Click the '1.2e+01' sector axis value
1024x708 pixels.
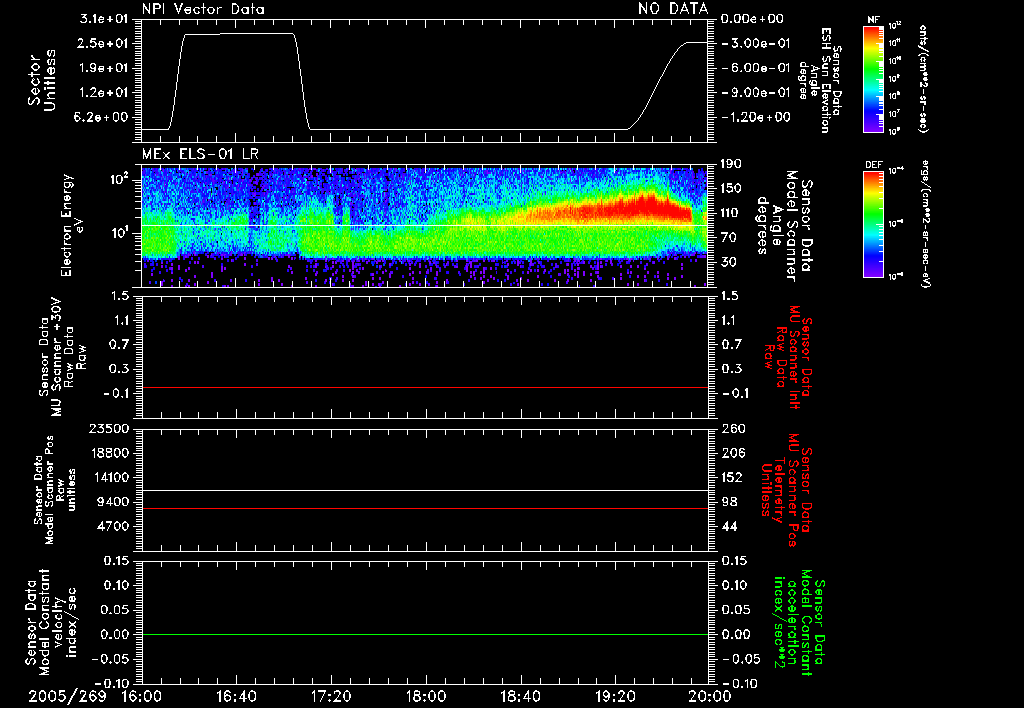[104, 93]
